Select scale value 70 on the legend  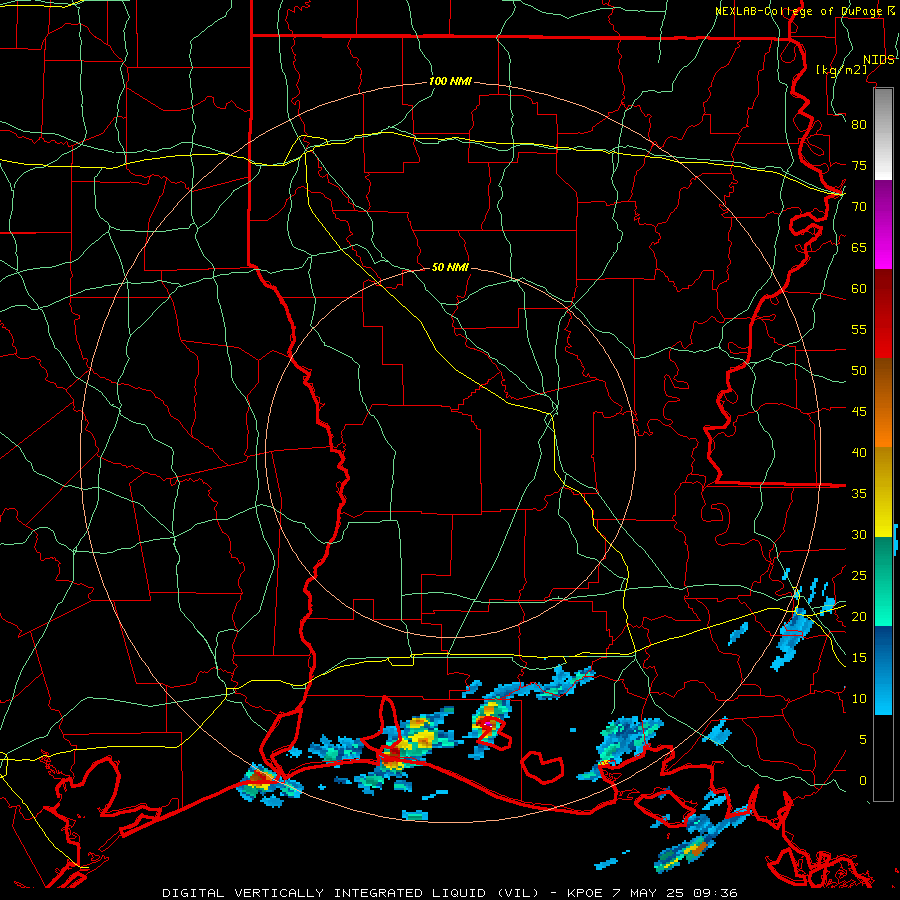coord(859,207)
